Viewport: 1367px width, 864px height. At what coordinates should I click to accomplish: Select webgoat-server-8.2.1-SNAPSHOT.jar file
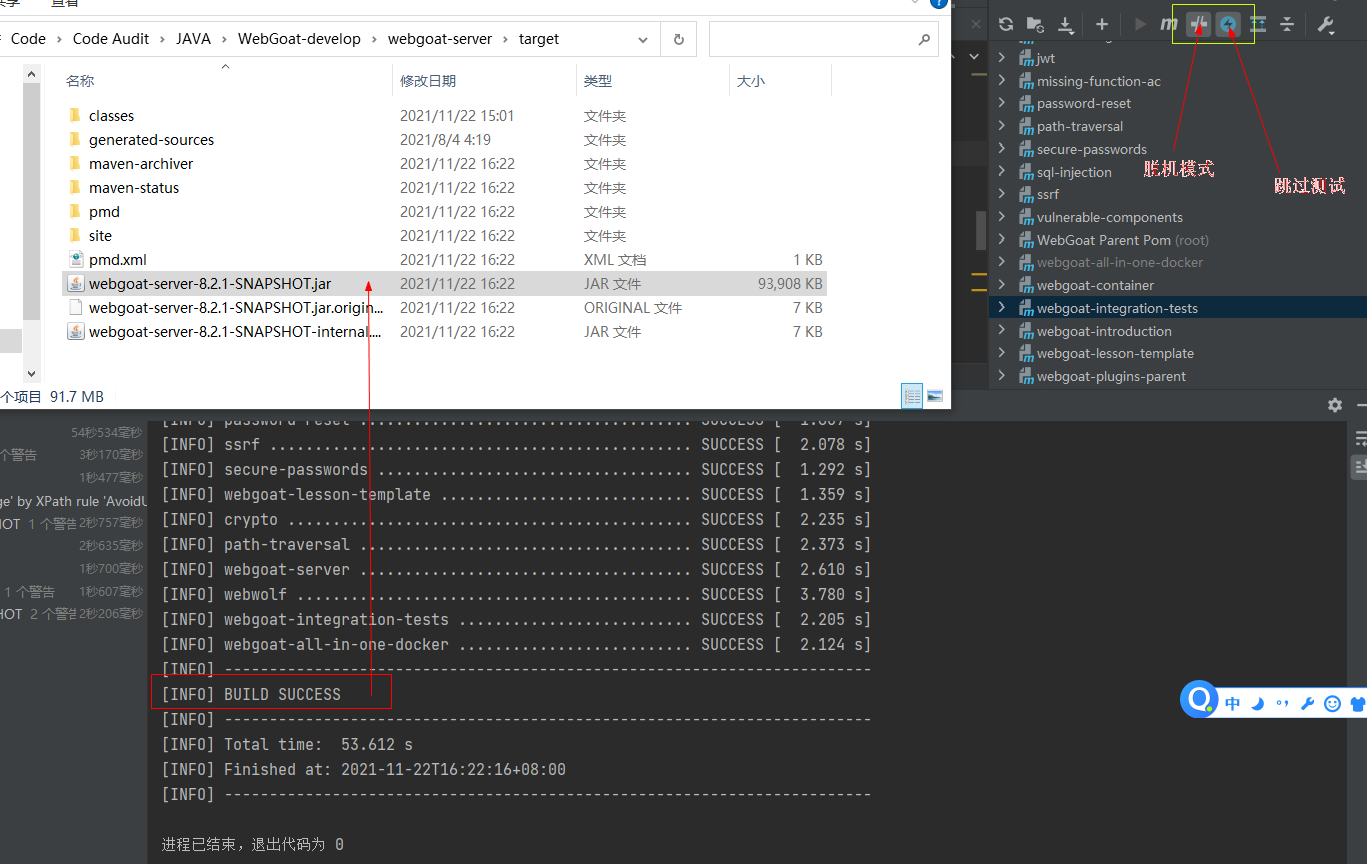coord(444,284)
